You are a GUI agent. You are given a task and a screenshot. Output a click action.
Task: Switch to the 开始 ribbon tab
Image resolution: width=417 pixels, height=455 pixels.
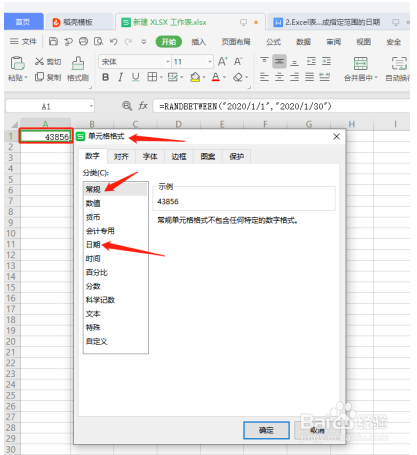(169, 42)
